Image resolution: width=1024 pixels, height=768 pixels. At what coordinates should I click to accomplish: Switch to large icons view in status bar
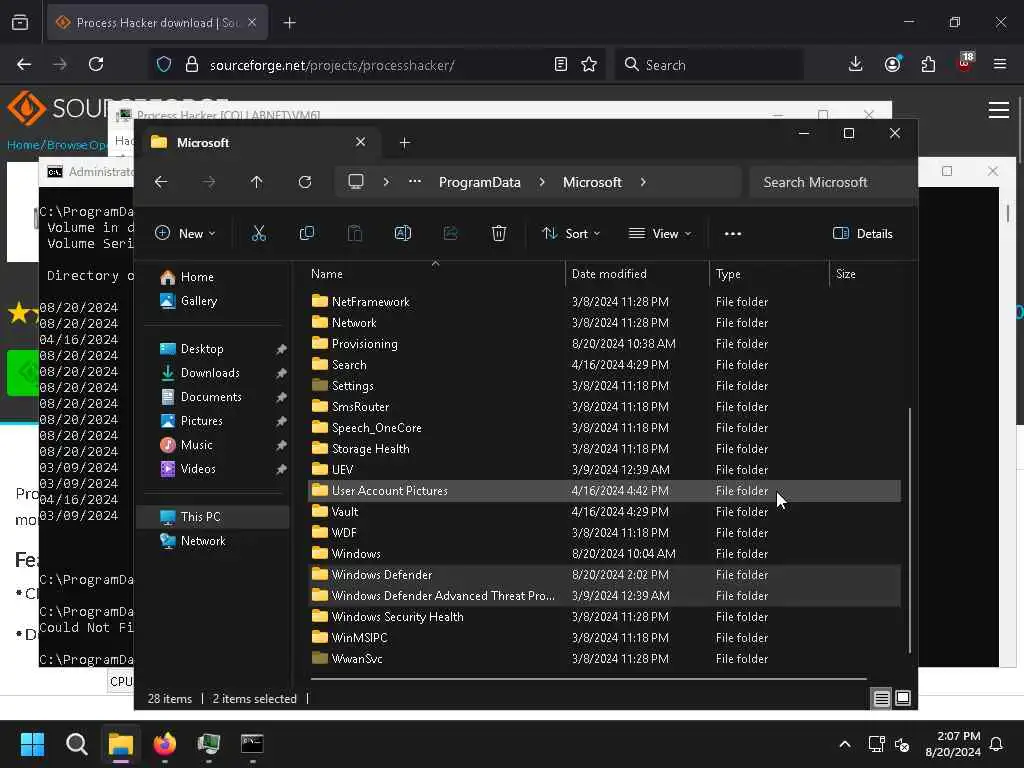coord(903,698)
